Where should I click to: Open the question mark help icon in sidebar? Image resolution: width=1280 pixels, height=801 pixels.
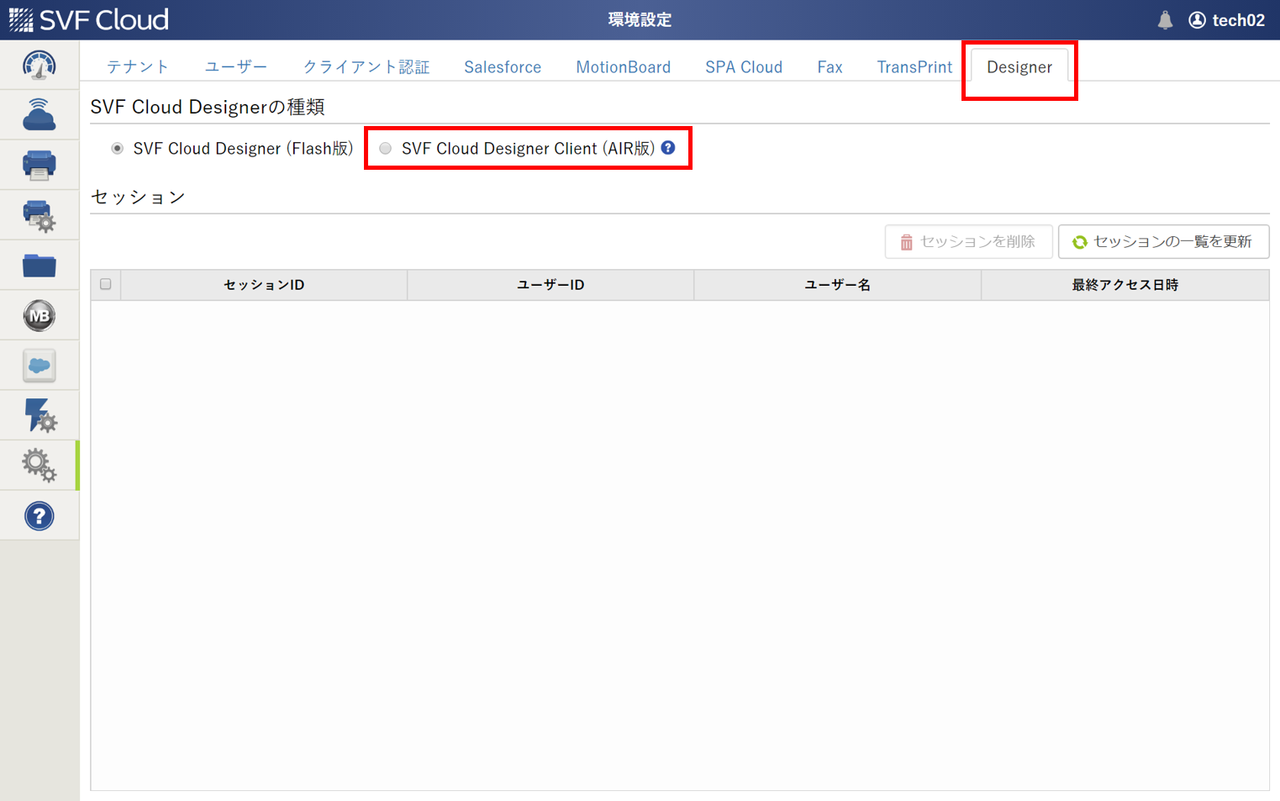coord(39,514)
